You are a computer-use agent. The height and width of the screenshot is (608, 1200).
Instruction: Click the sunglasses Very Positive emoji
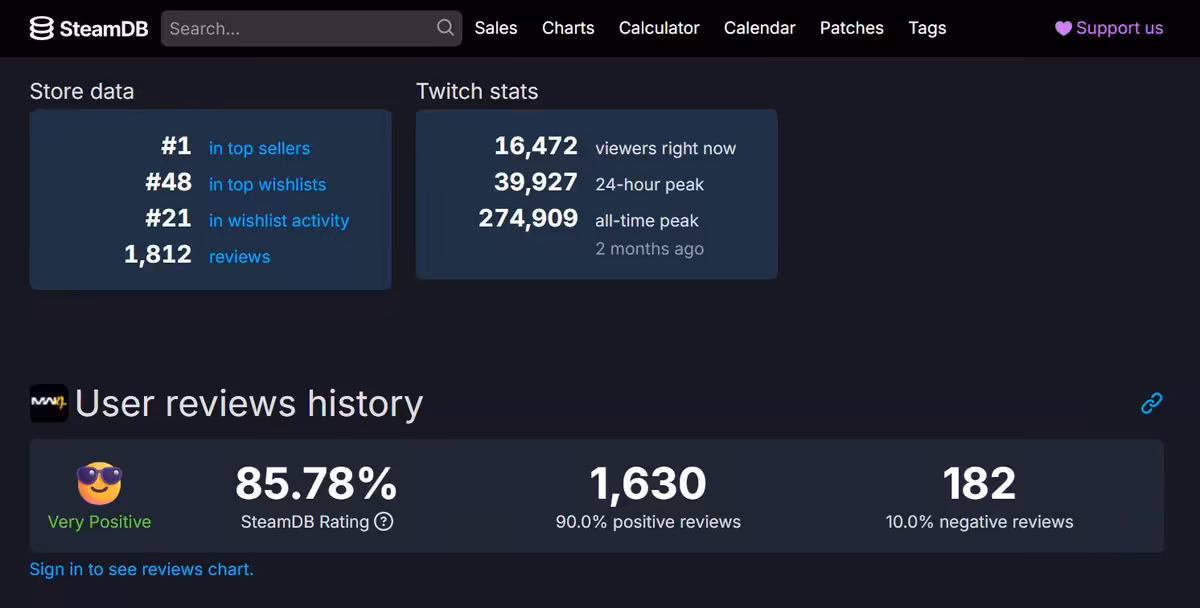tap(99, 484)
